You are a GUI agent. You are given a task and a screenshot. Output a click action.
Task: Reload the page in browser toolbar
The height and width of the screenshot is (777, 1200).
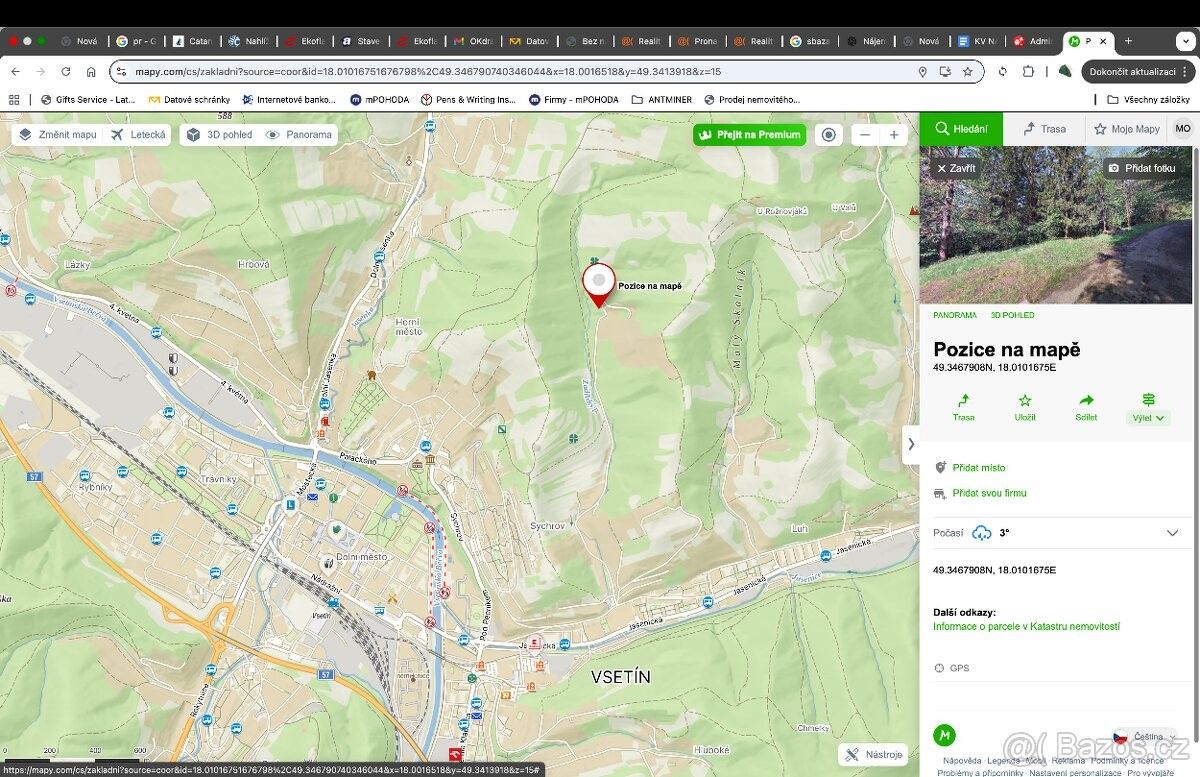click(x=66, y=72)
